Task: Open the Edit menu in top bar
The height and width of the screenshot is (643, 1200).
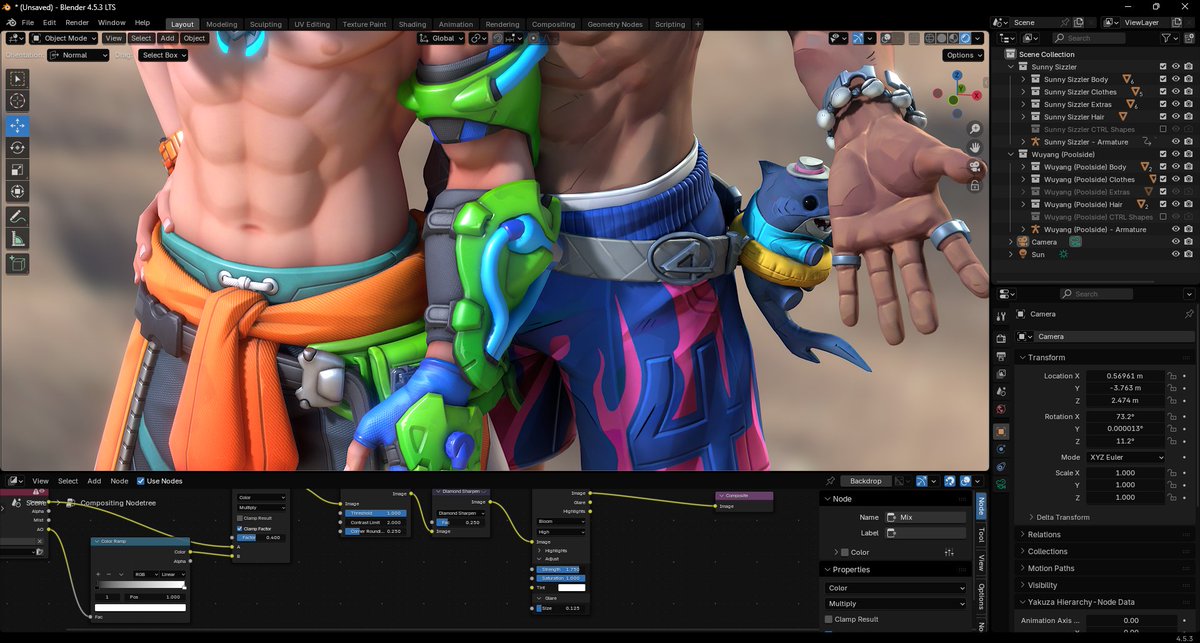Action: pyautogui.click(x=49, y=22)
